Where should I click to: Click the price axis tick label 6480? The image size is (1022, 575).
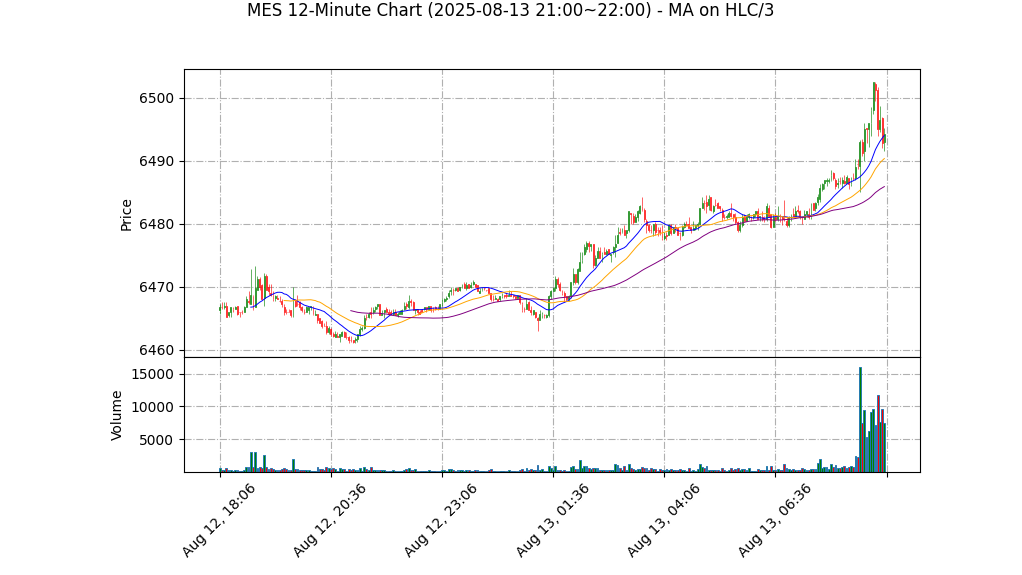[156, 225]
